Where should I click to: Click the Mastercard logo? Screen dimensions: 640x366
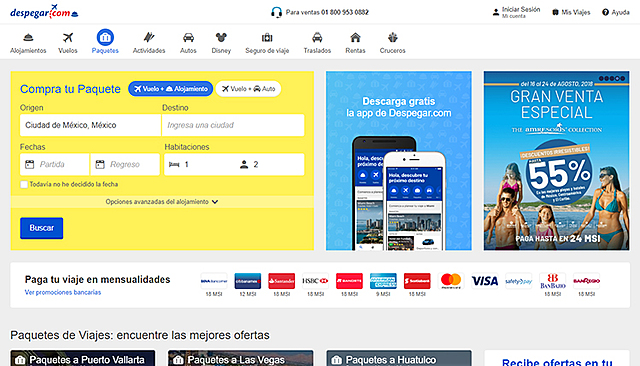point(451,281)
